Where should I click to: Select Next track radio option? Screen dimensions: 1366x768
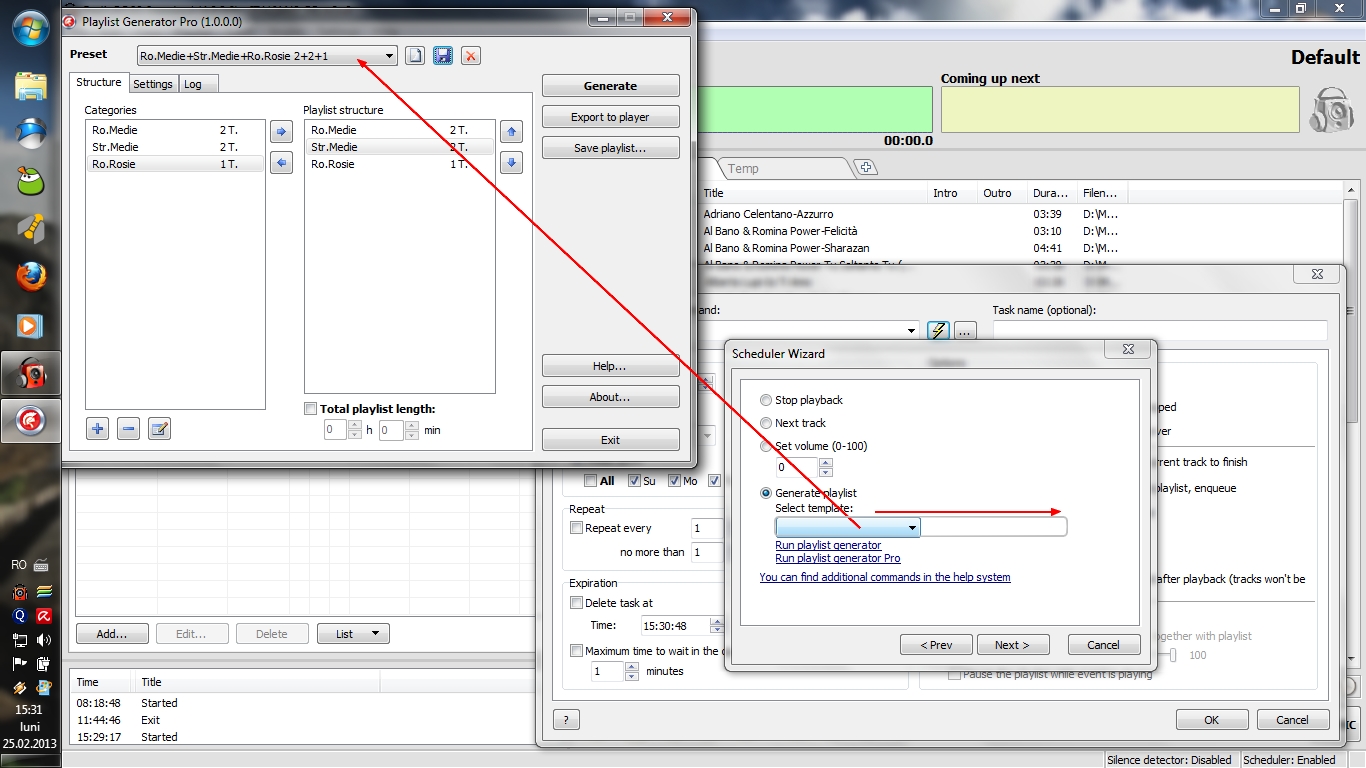click(x=767, y=423)
